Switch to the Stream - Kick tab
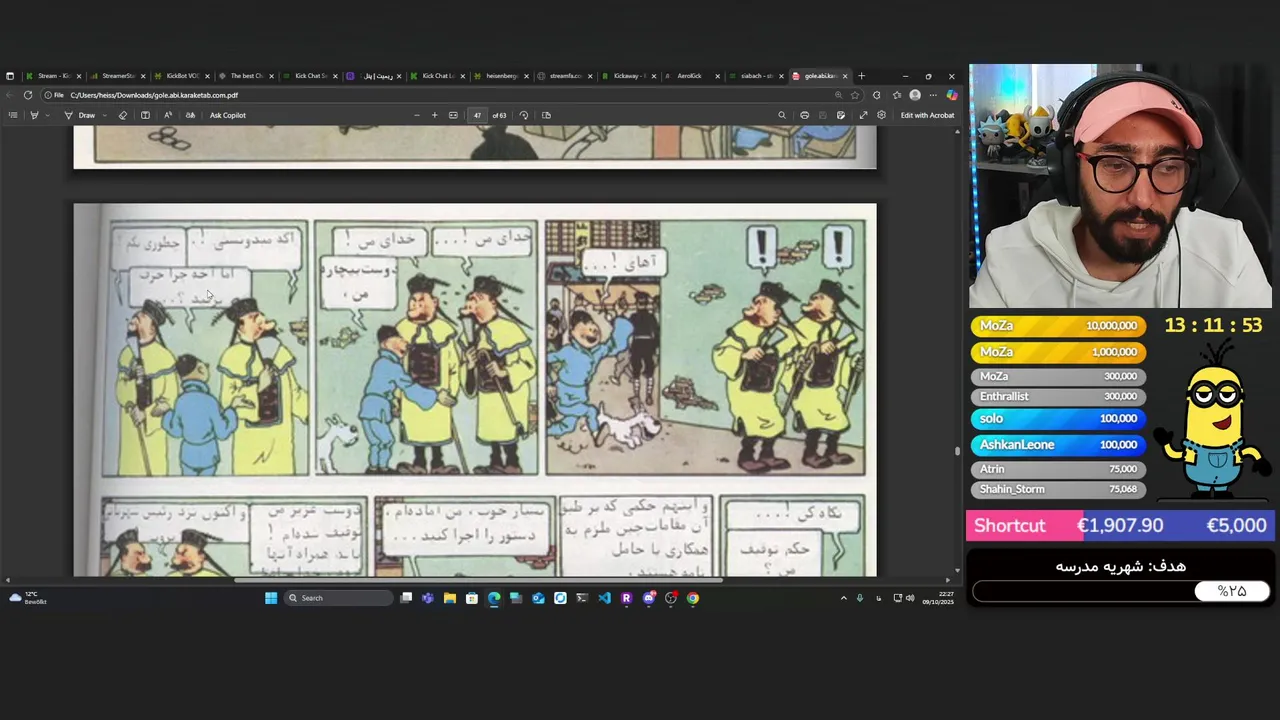This screenshot has width=1280, height=720. click(53, 76)
